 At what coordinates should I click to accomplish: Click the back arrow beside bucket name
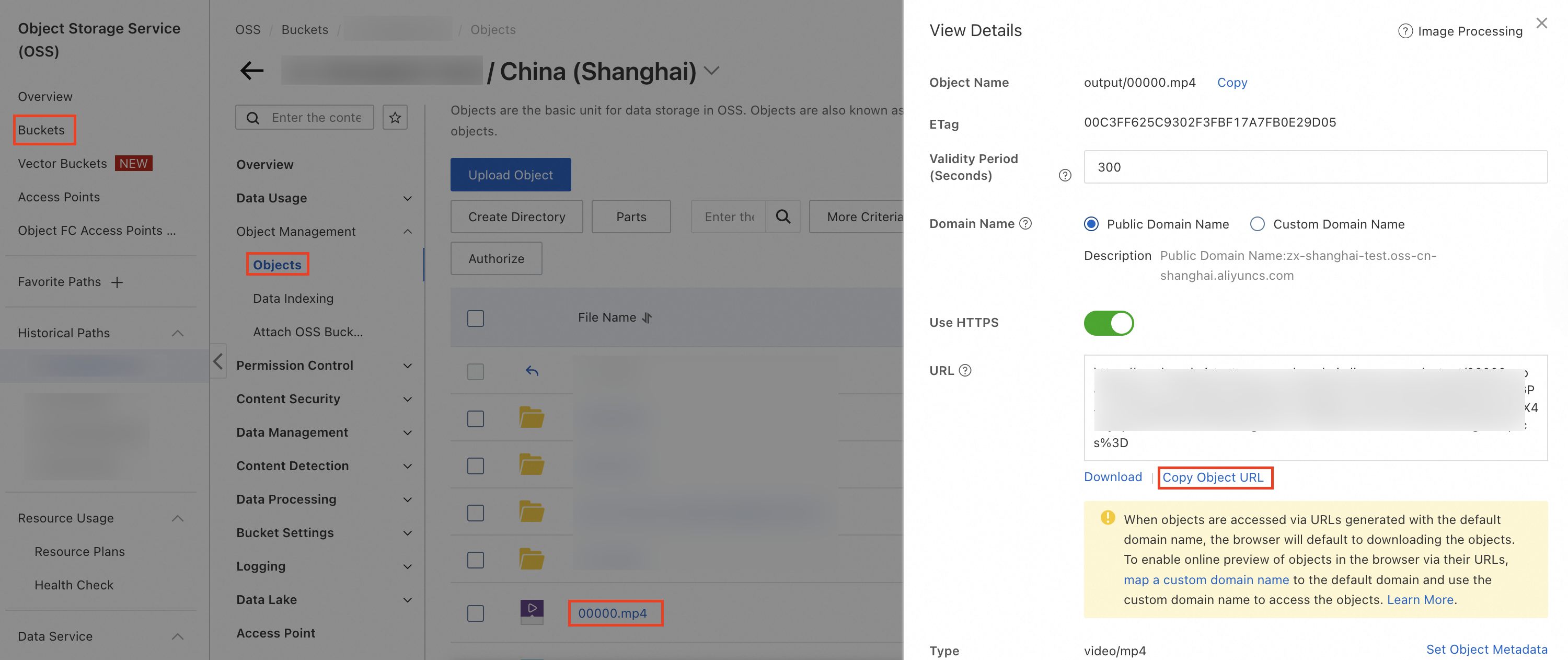pyautogui.click(x=251, y=71)
